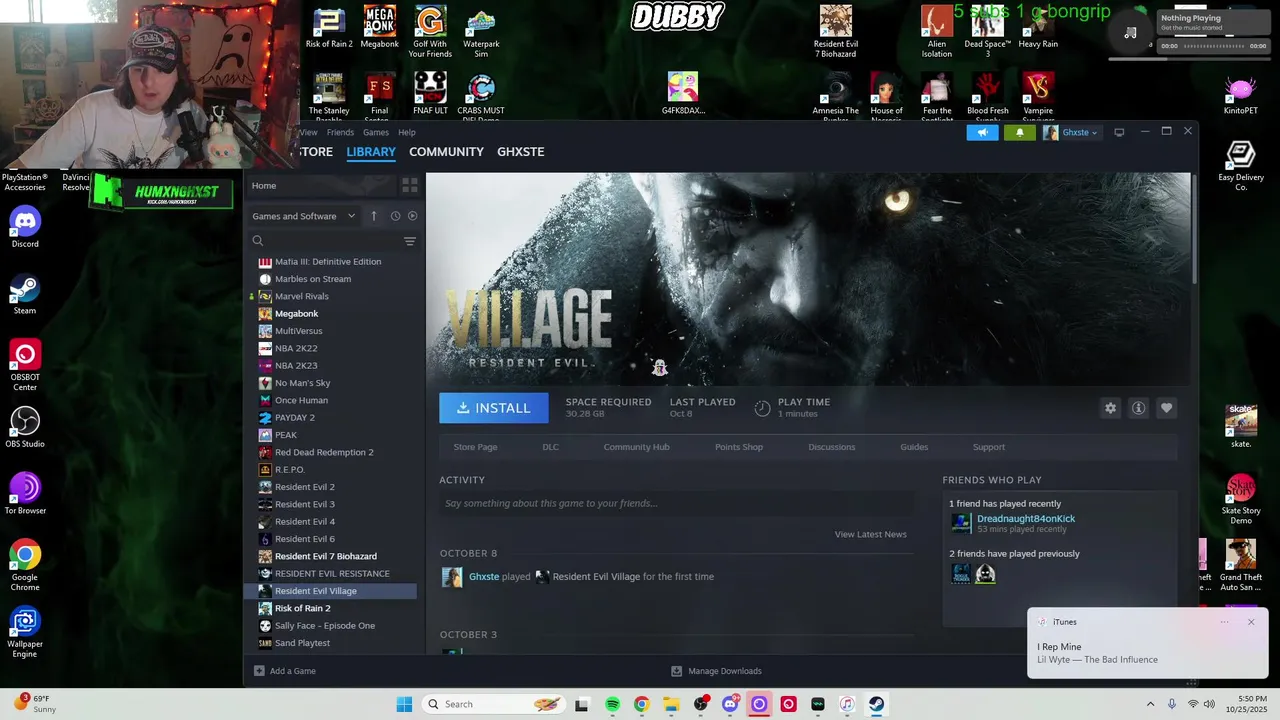Open Steam Friends menu
1280x720 pixels.
click(x=340, y=132)
